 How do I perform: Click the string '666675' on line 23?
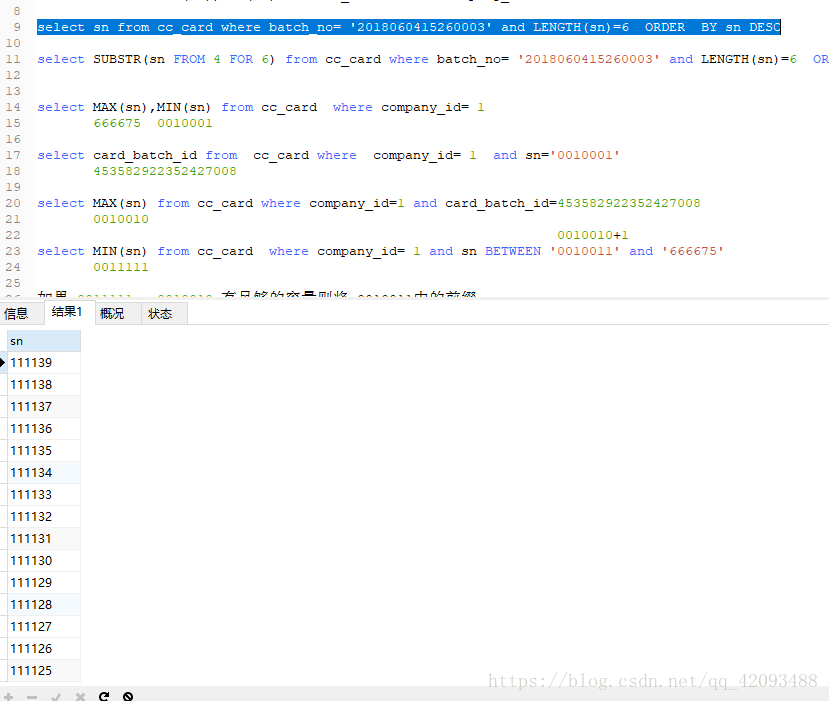[x=693, y=251]
